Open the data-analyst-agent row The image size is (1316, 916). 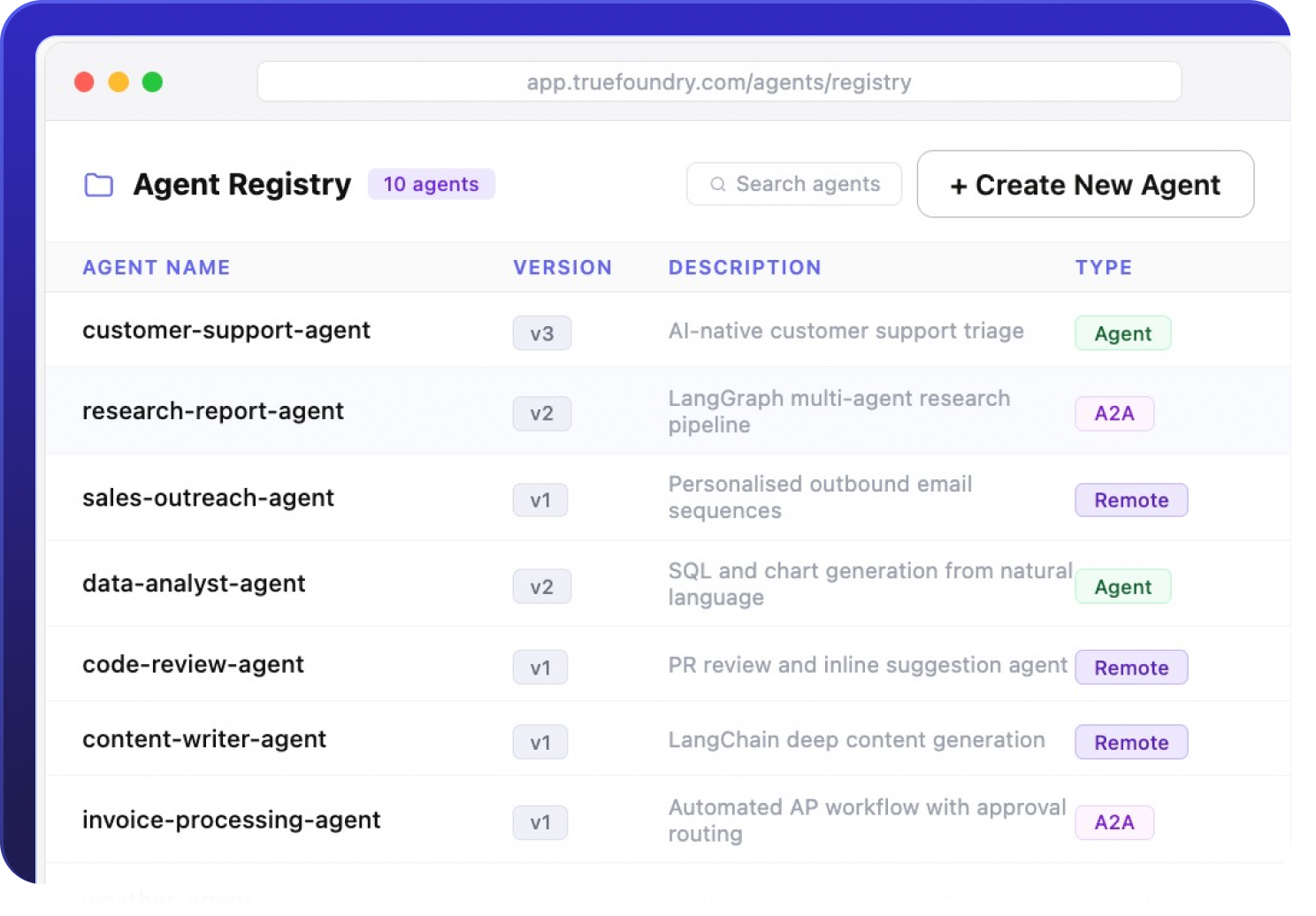click(x=668, y=584)
